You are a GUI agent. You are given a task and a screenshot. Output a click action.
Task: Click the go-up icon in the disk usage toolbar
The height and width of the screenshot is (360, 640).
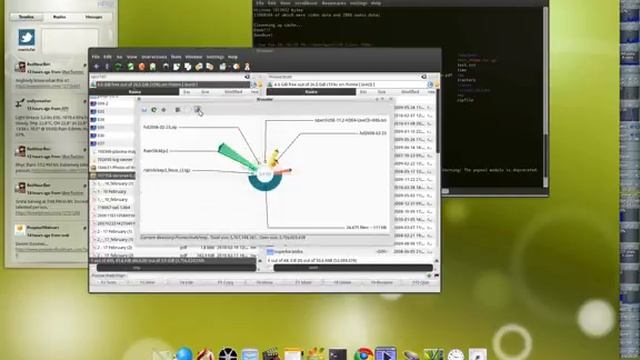click(x=144, y=110)
